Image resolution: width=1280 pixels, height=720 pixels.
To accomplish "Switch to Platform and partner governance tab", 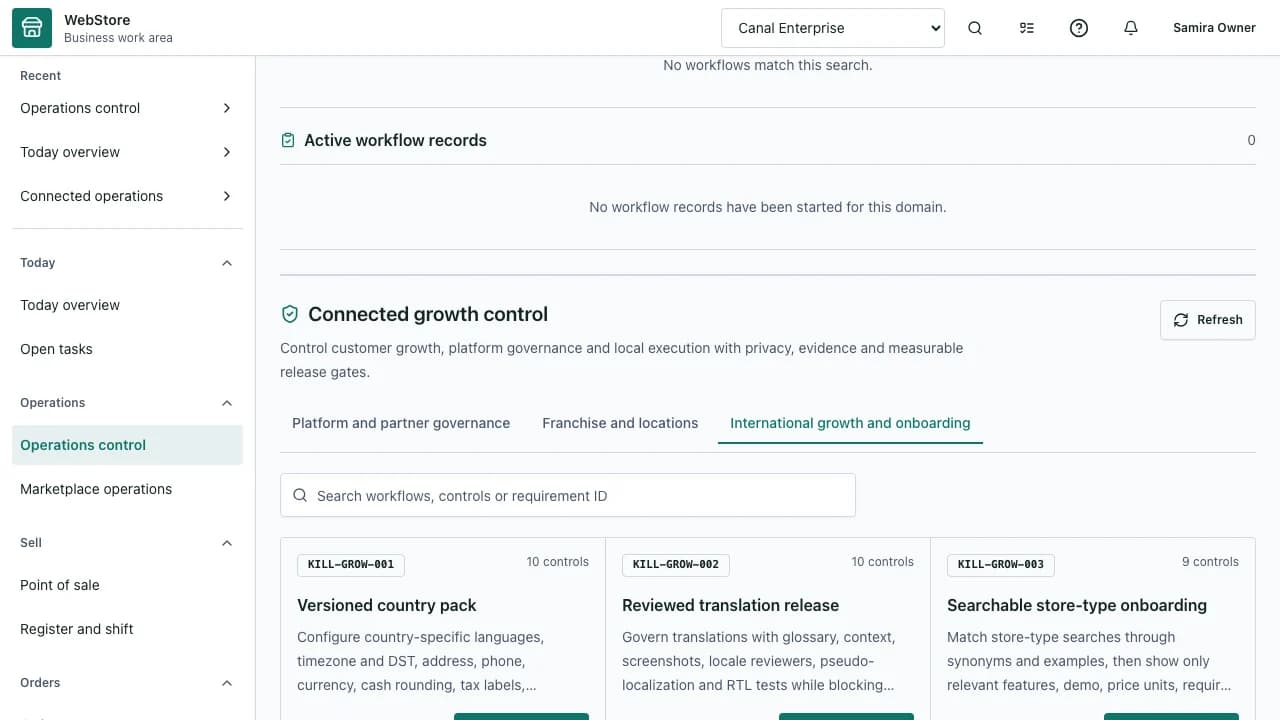I will click(x=401, y=423).
